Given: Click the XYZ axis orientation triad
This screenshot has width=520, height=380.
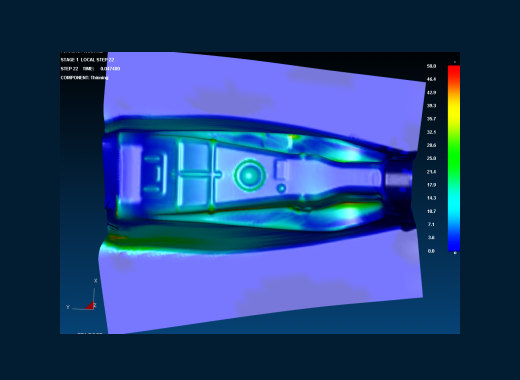Looking at the screenshot, I should pyautogui.click(x=82, y=295).
